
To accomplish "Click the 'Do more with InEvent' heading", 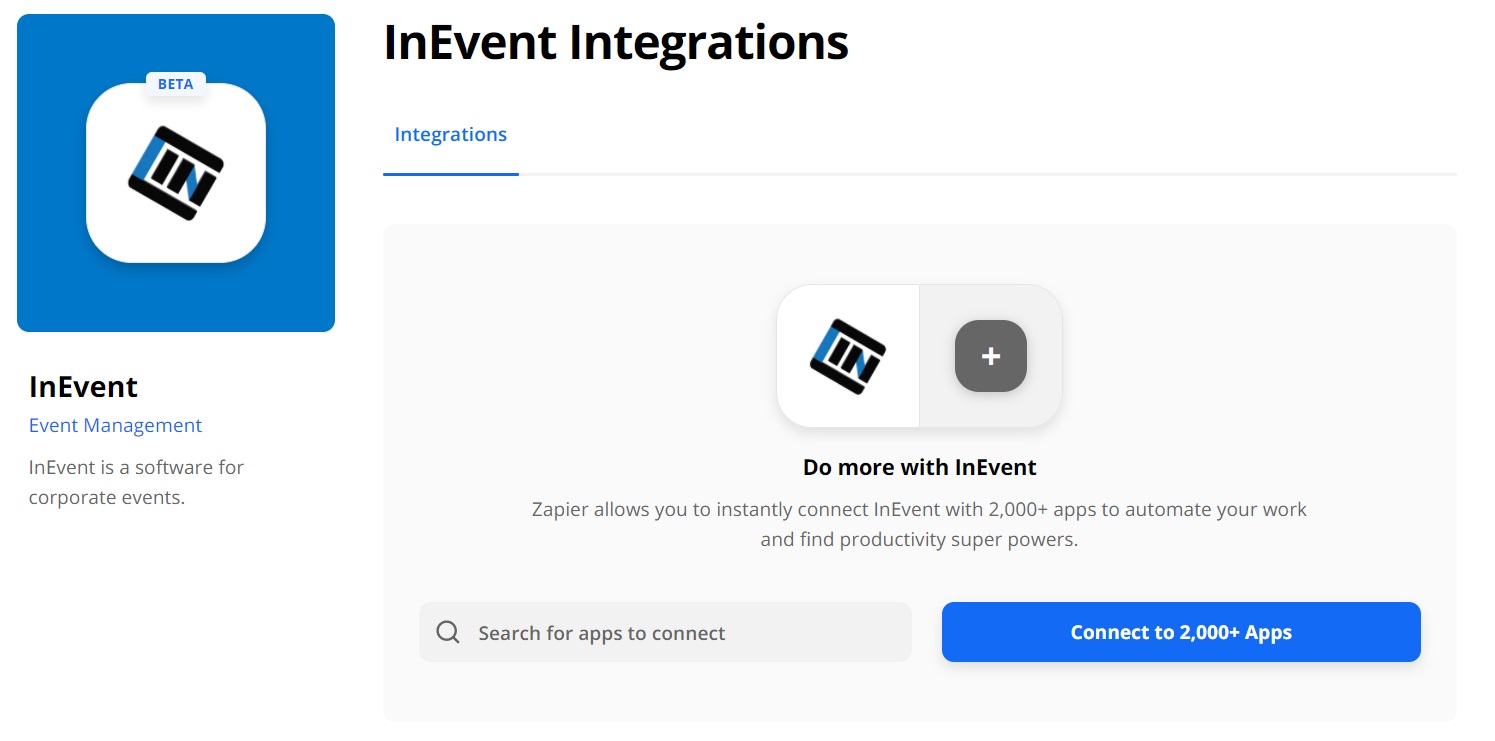I will (x=920, y=467).
